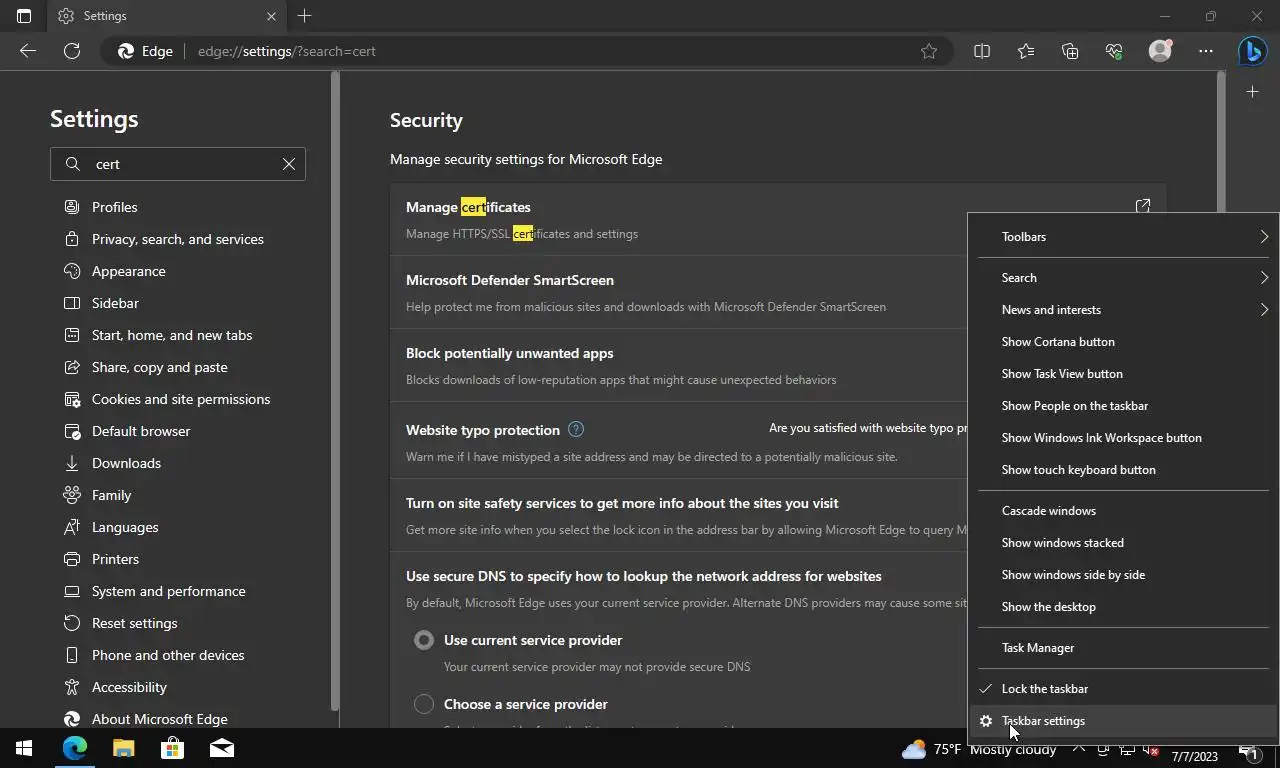Click the settings search field containing cert

(x=180, y=164)
